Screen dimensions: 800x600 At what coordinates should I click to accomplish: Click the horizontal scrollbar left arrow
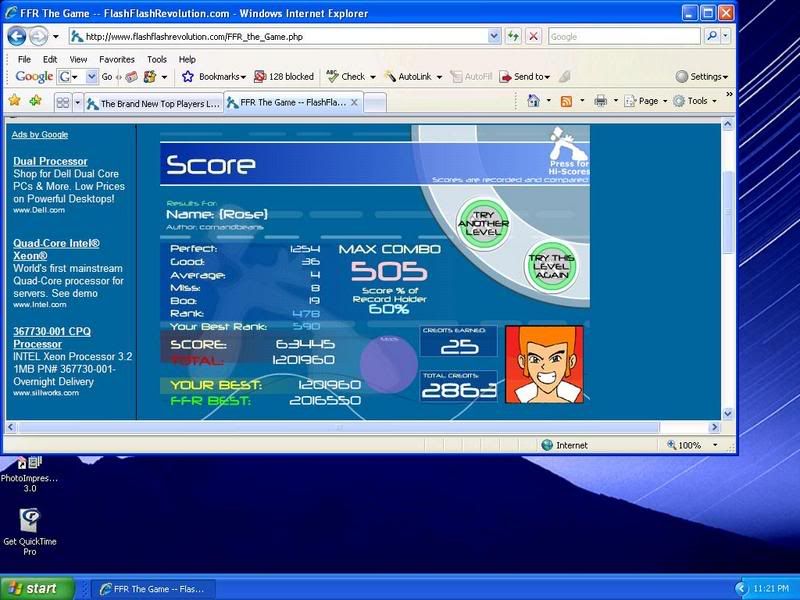(x=11, y=427)
